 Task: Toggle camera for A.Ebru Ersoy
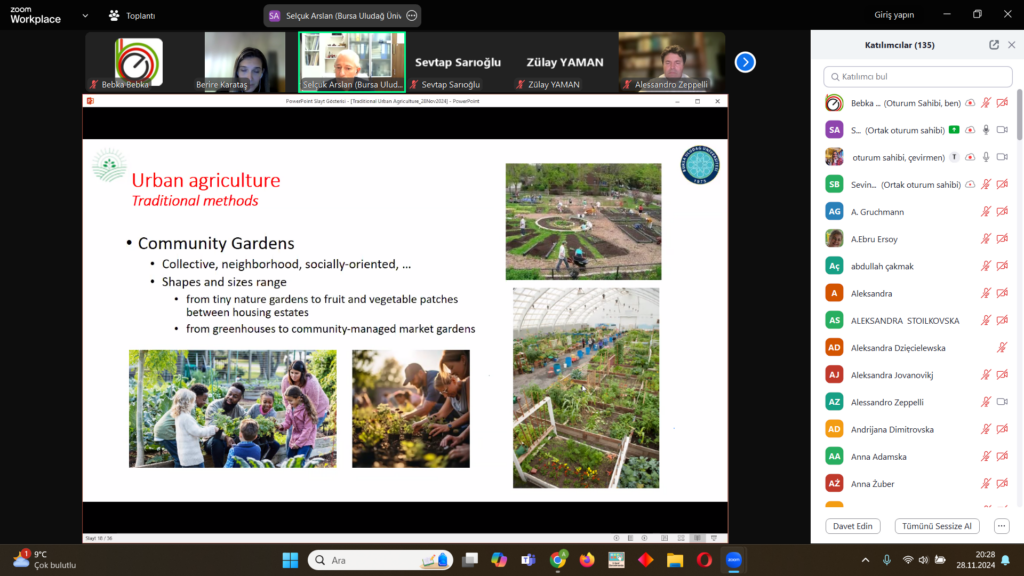(x=1002, y=238)
